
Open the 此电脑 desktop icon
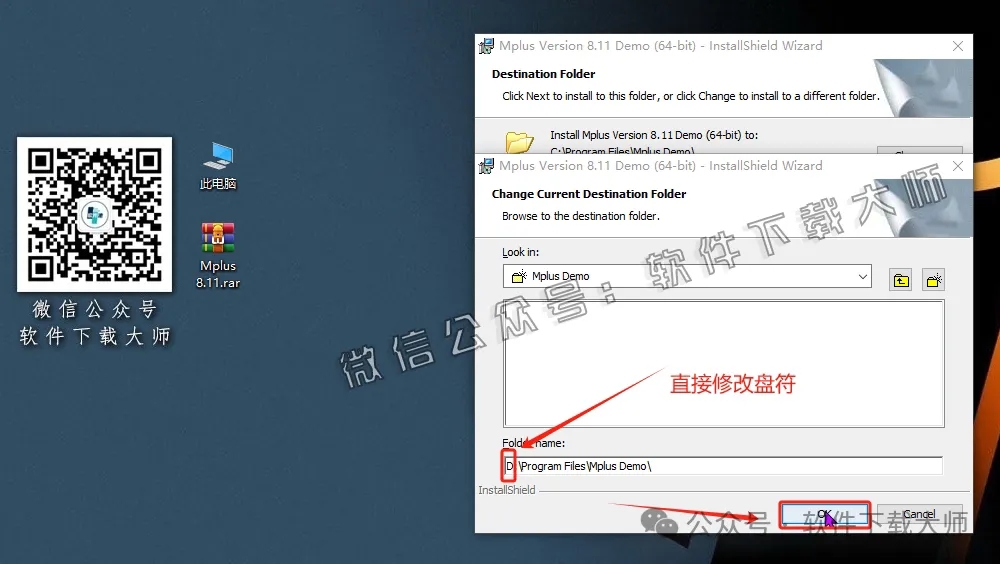(218, 165)
